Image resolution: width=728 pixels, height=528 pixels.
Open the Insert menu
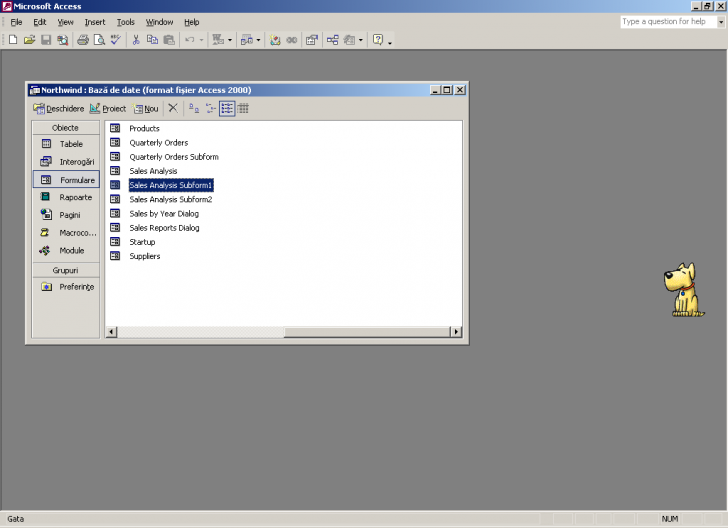point(94,21)
